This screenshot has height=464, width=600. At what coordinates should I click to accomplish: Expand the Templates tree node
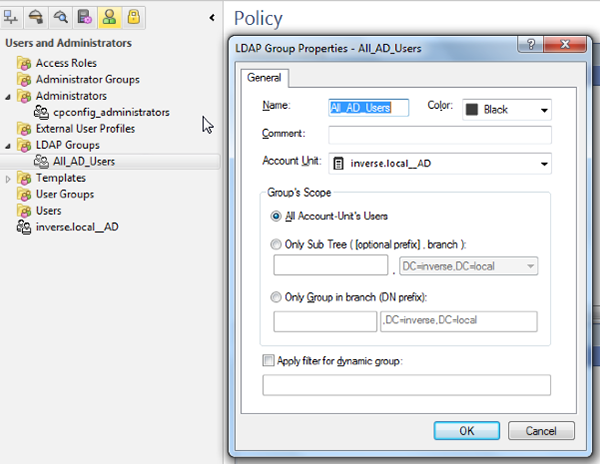coord(9,178)
